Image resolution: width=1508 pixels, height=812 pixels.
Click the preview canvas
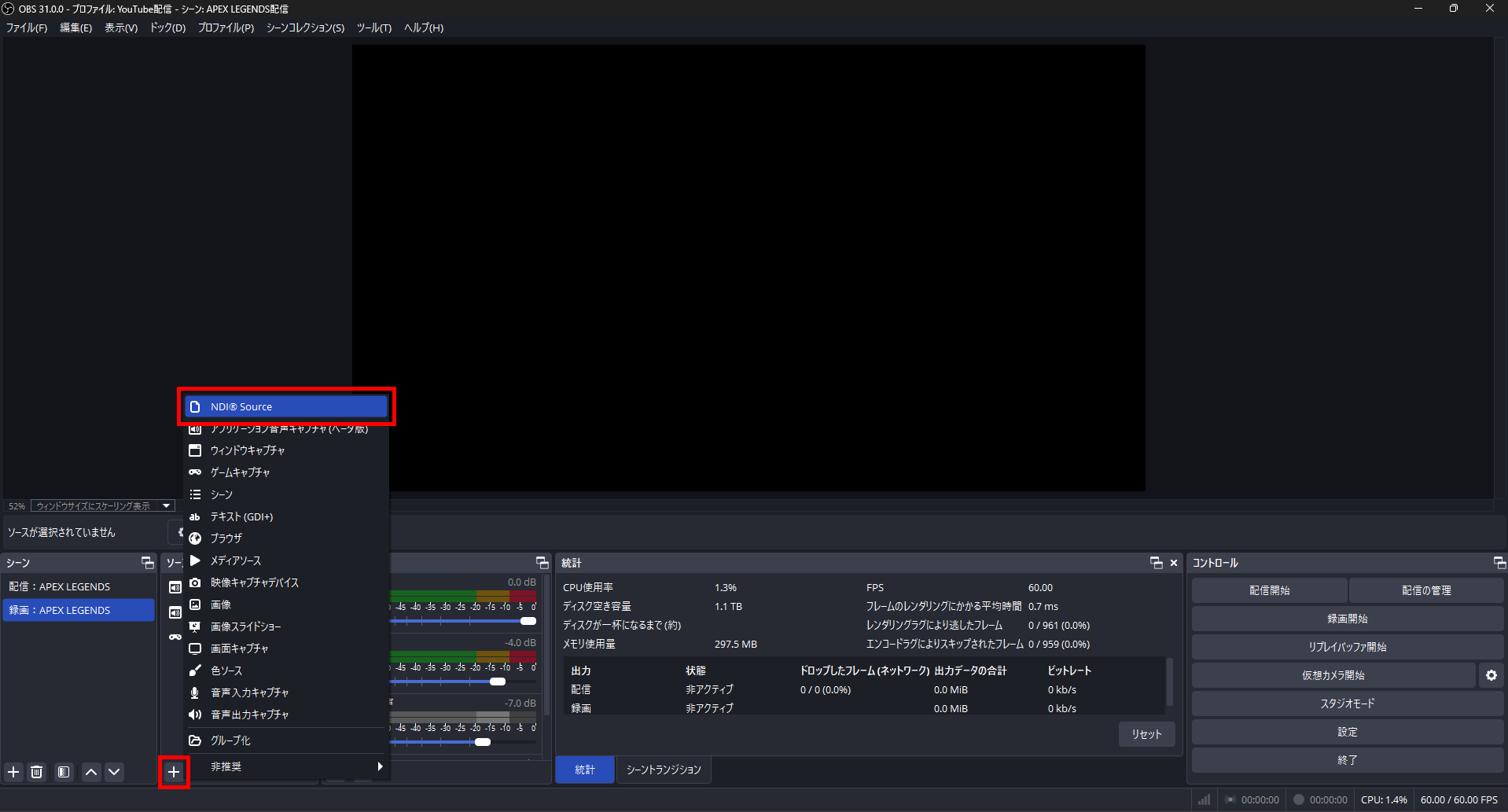pos(748,268)
